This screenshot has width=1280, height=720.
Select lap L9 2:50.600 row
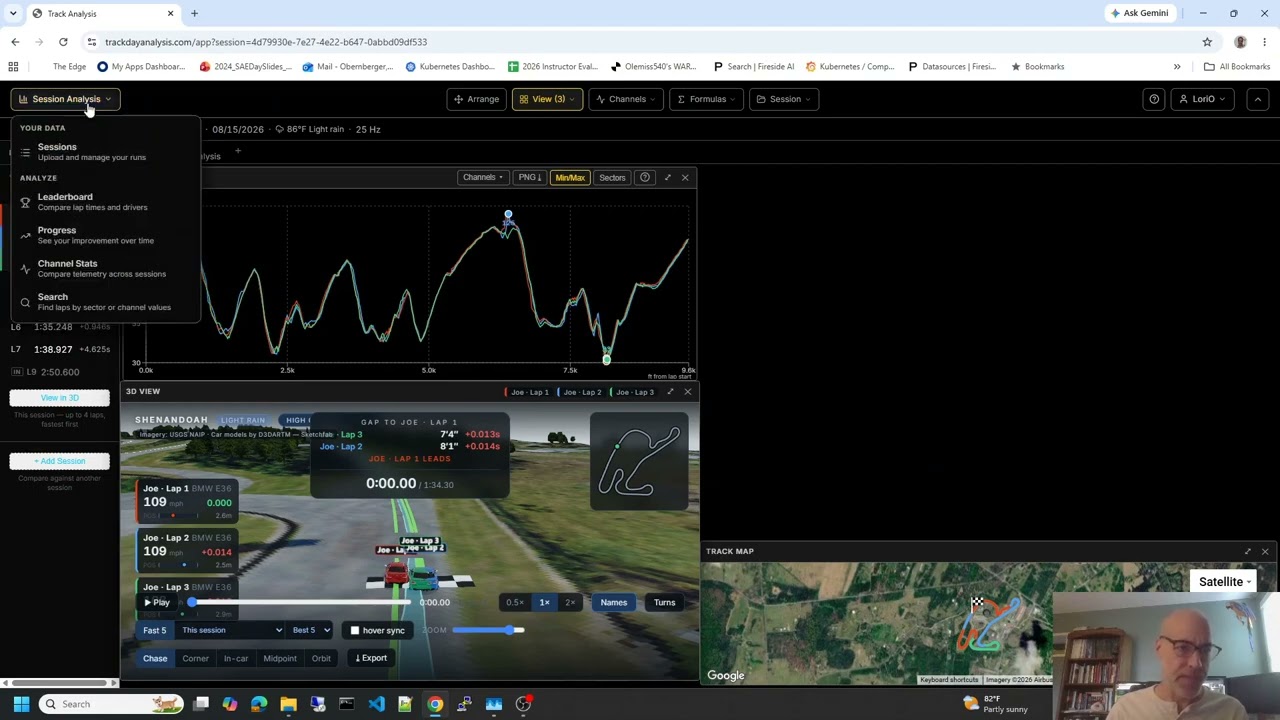(x=60, y=372)
